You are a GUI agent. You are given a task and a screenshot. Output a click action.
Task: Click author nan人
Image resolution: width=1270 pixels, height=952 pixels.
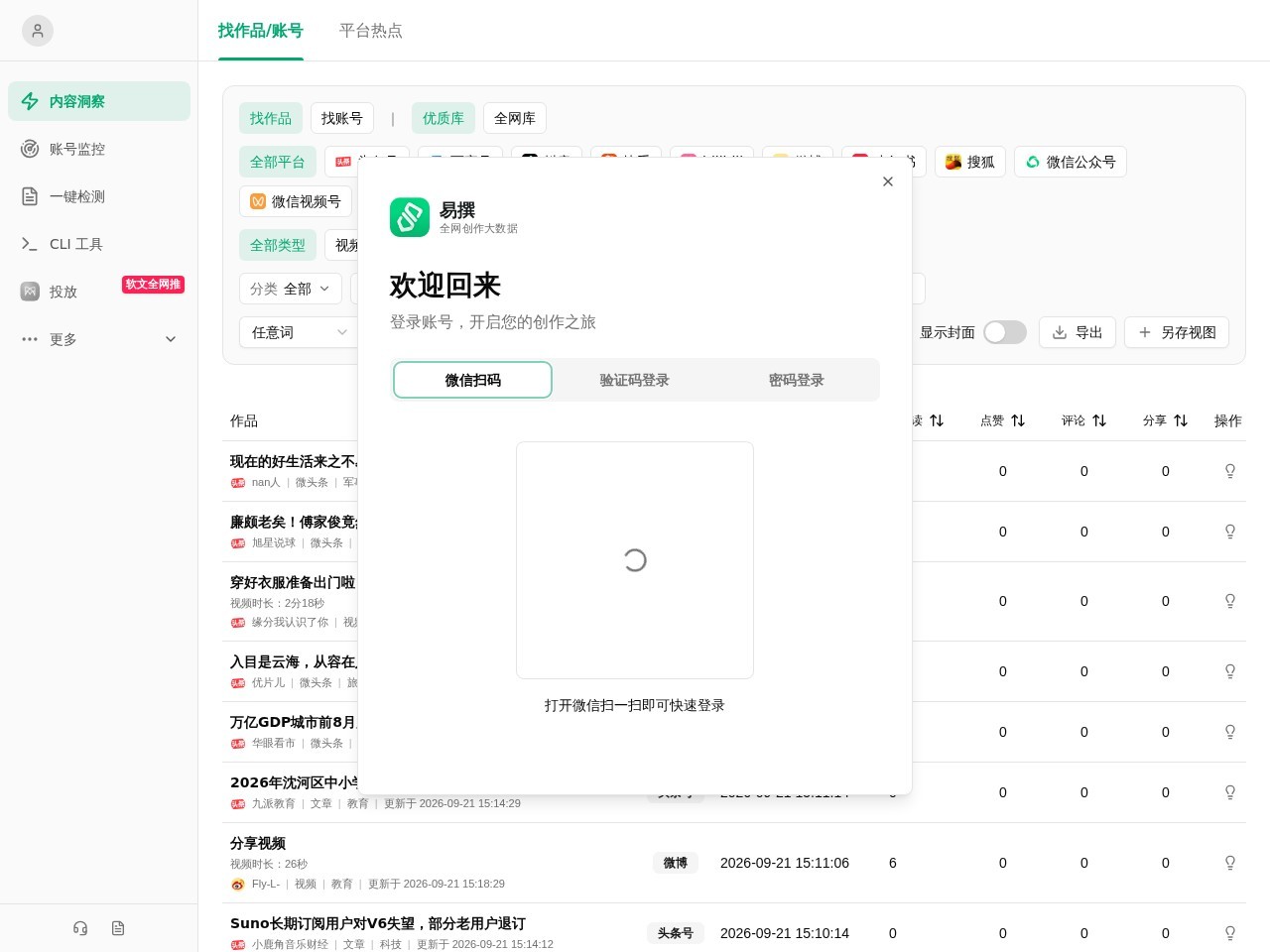[x=266, y=482]
